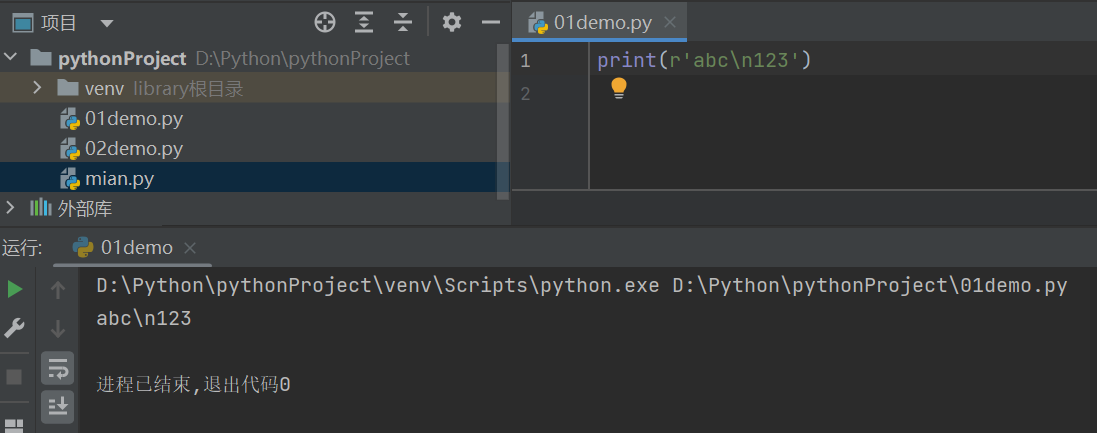The image size is (1097, 433).
Task: Click the yellow light bulb intention icon
Action: pyautogui.click(x=619, y=88)
